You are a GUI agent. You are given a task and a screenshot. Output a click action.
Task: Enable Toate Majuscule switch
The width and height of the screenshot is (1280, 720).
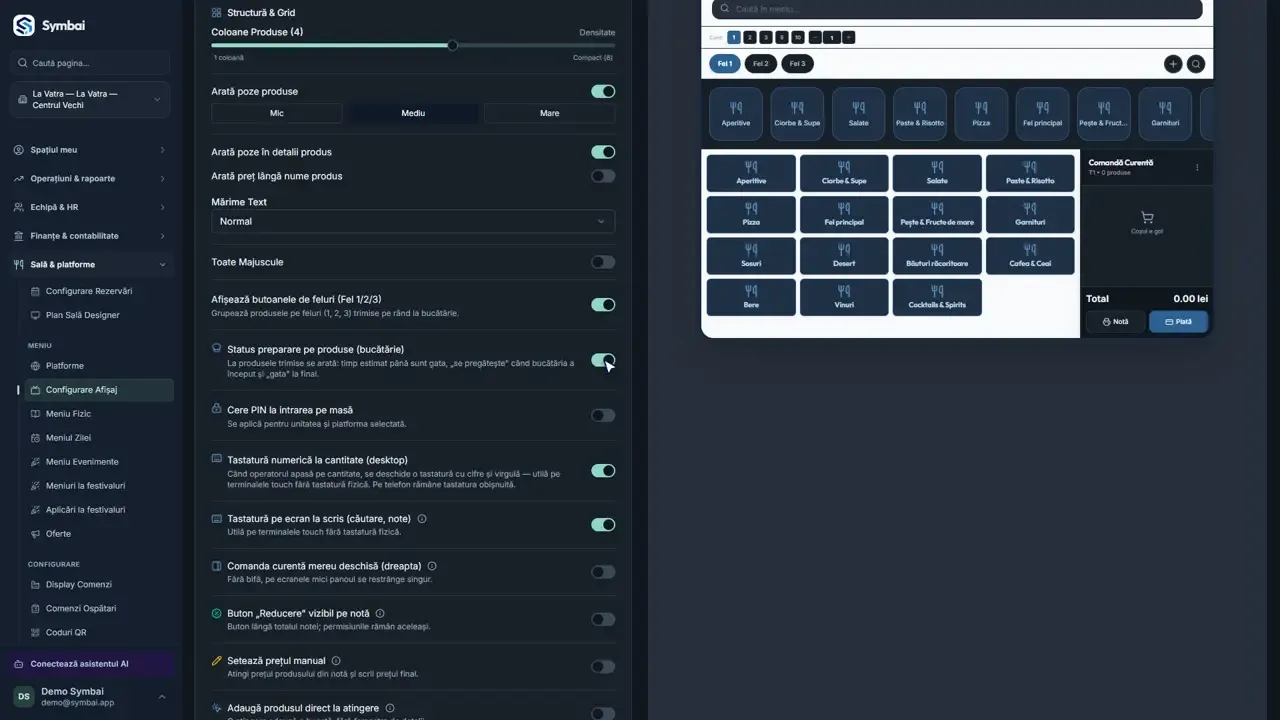click(603, 262)
